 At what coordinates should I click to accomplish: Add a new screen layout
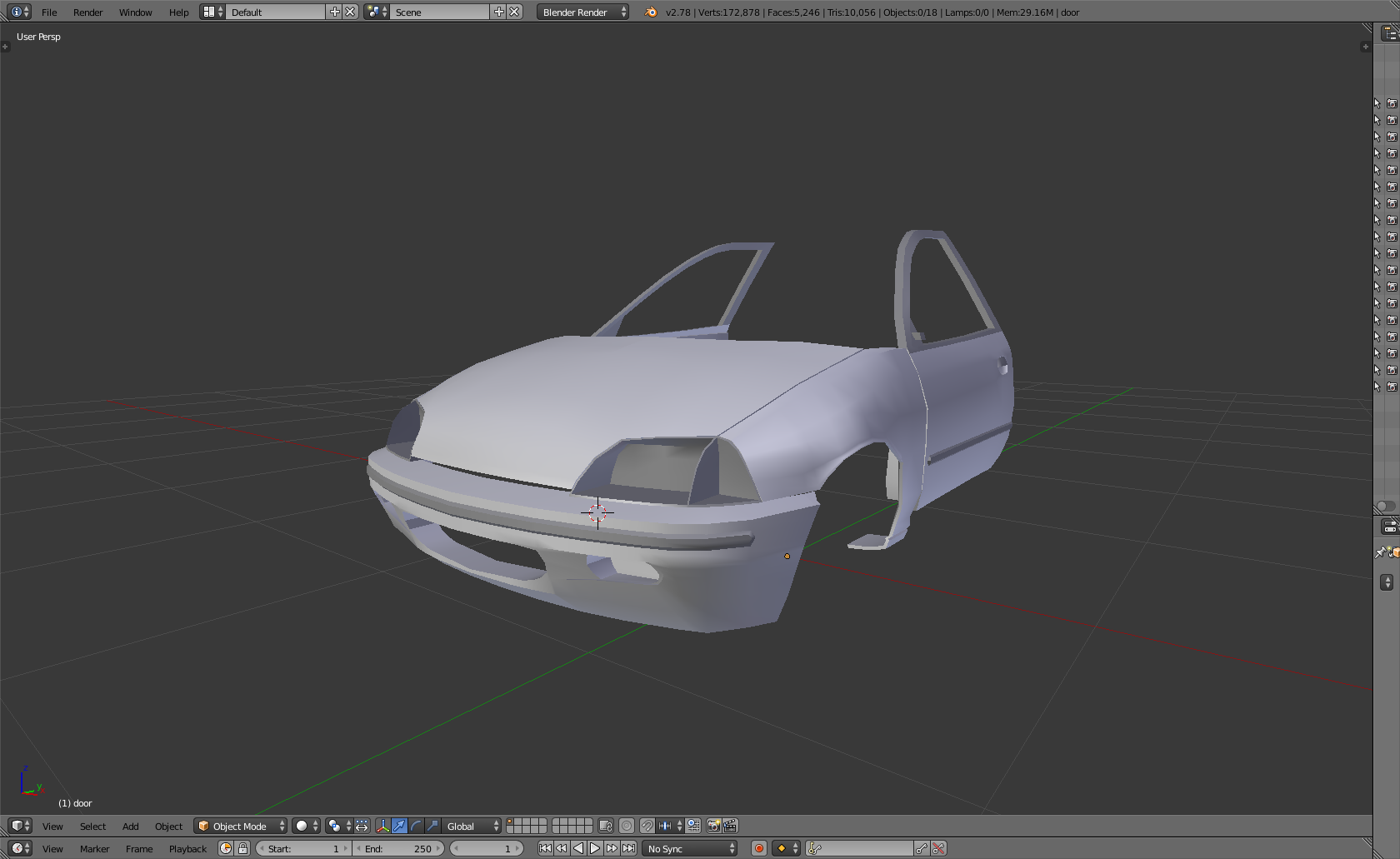(x=335, y=12)
